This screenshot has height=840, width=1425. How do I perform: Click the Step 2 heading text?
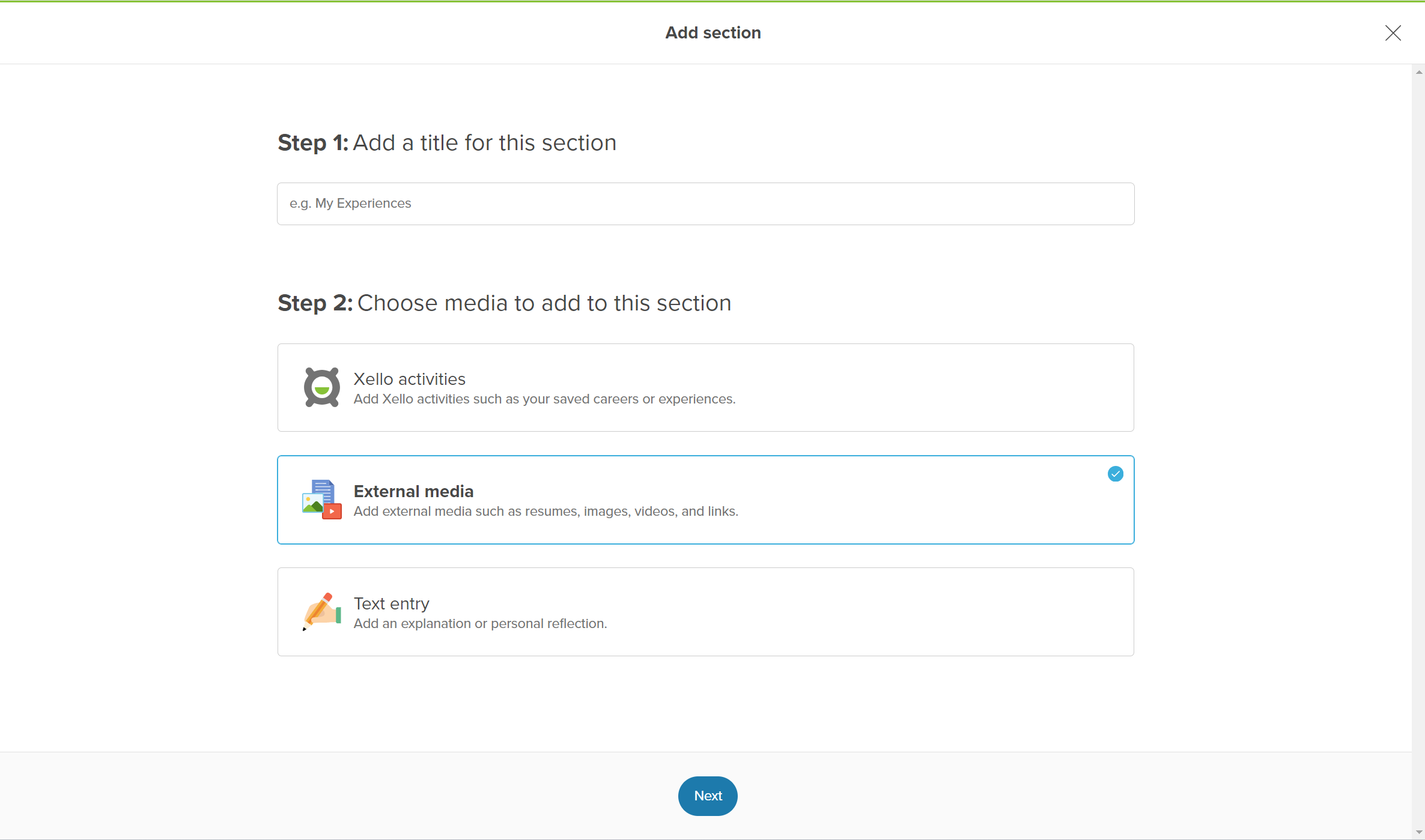pos(504,303)
